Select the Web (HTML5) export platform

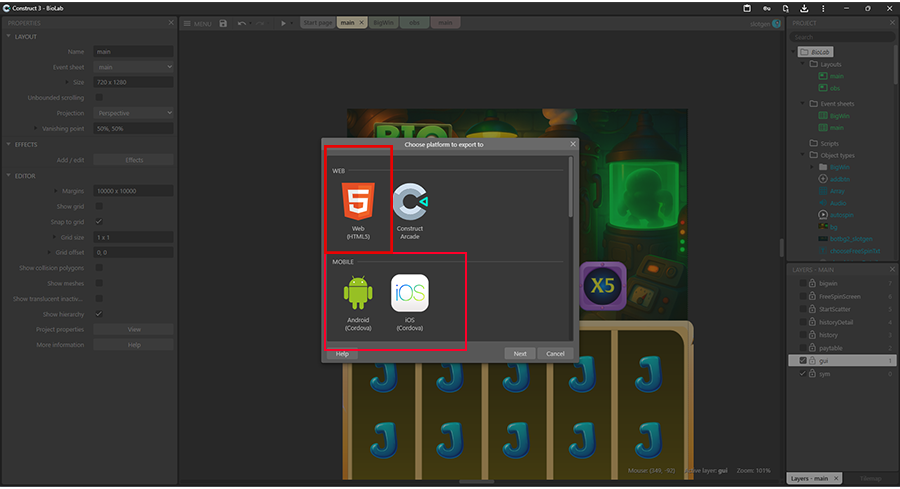[x=358, y=211]
